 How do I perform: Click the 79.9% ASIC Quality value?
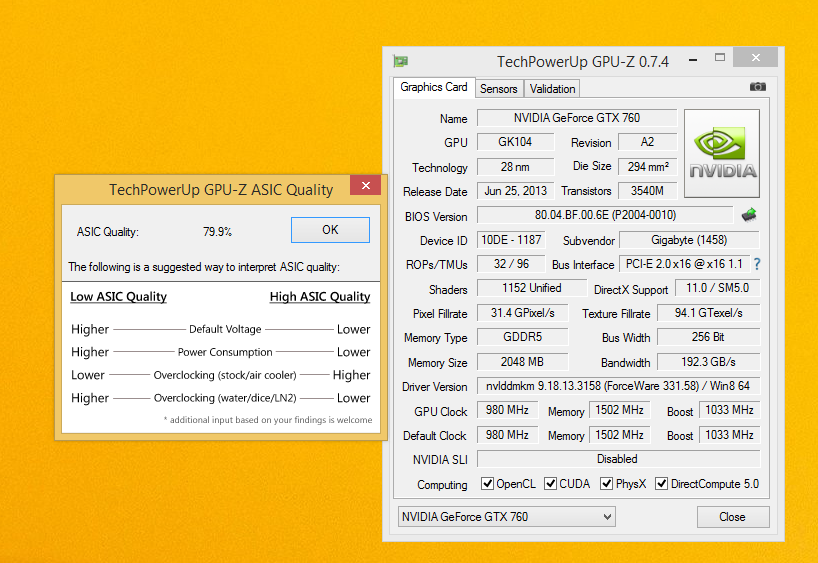point(218,232)
